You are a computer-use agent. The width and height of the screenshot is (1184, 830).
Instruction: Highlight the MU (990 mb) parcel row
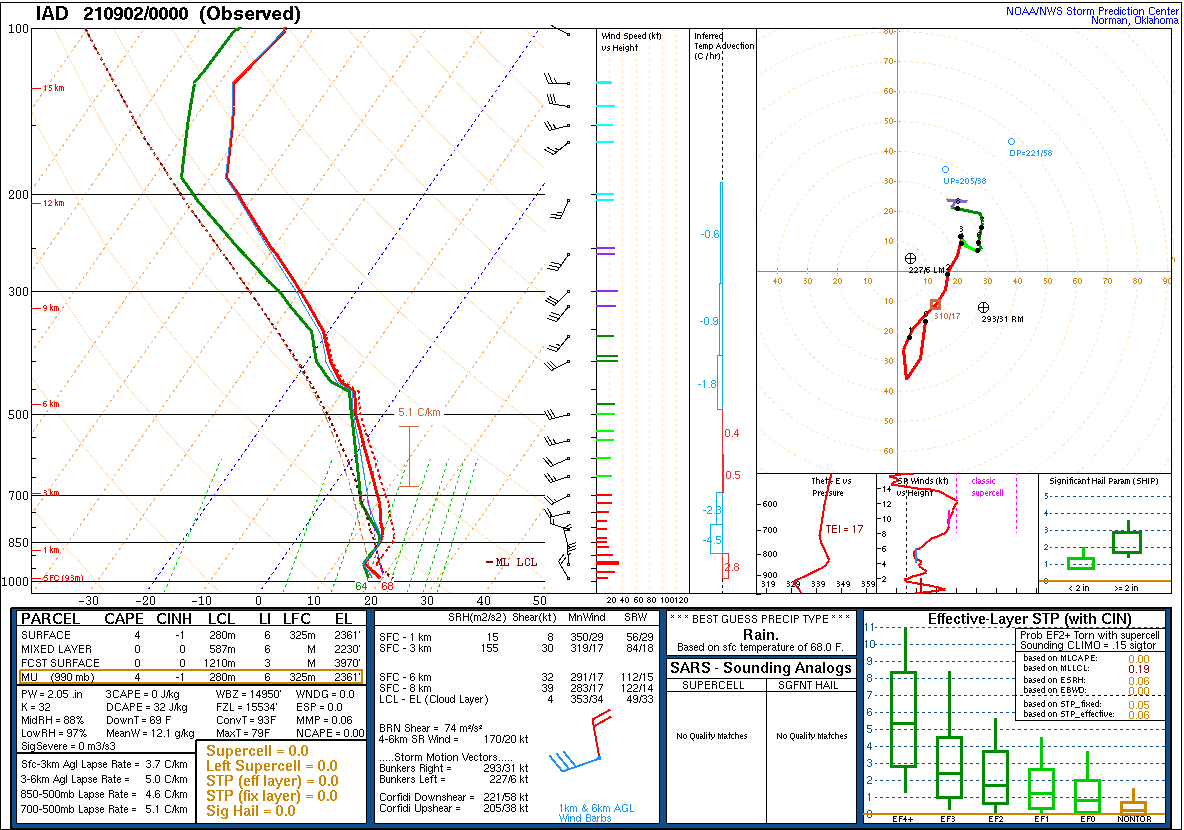click(x=191, y=677)
